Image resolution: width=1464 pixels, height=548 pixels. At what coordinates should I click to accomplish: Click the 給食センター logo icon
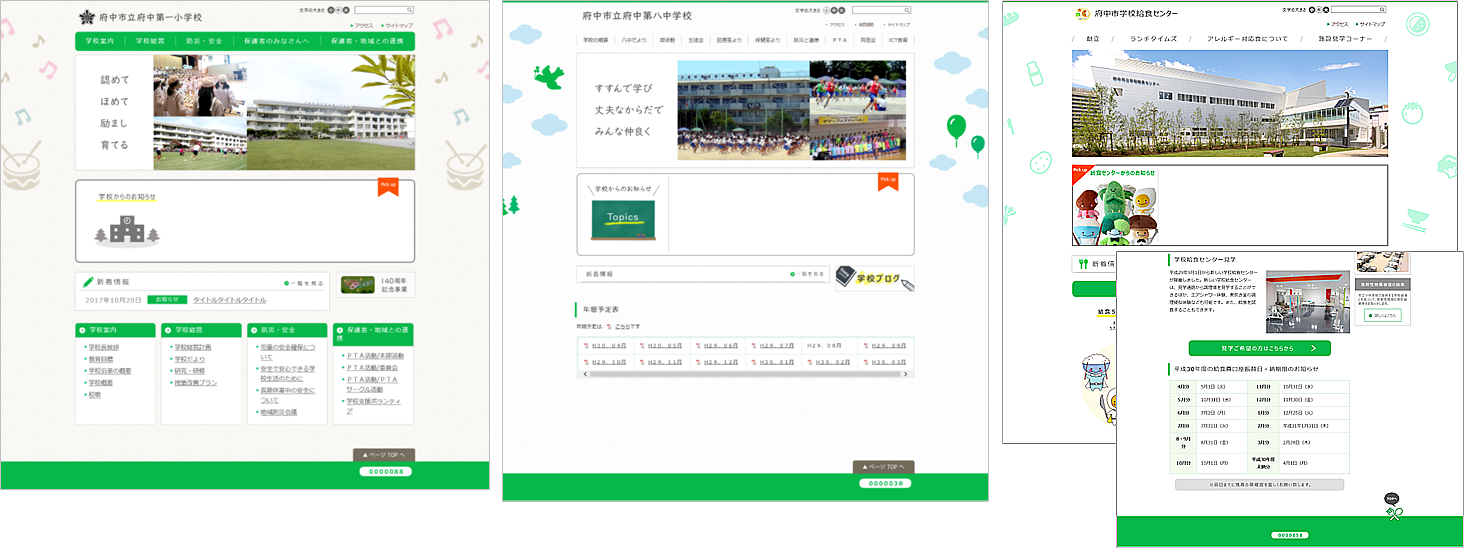(x=1082, y=13)
